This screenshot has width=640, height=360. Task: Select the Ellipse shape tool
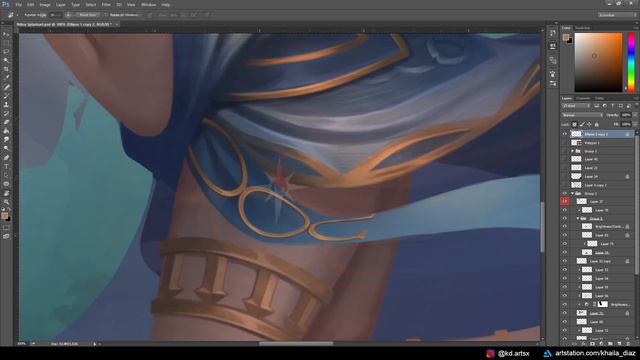6,184
